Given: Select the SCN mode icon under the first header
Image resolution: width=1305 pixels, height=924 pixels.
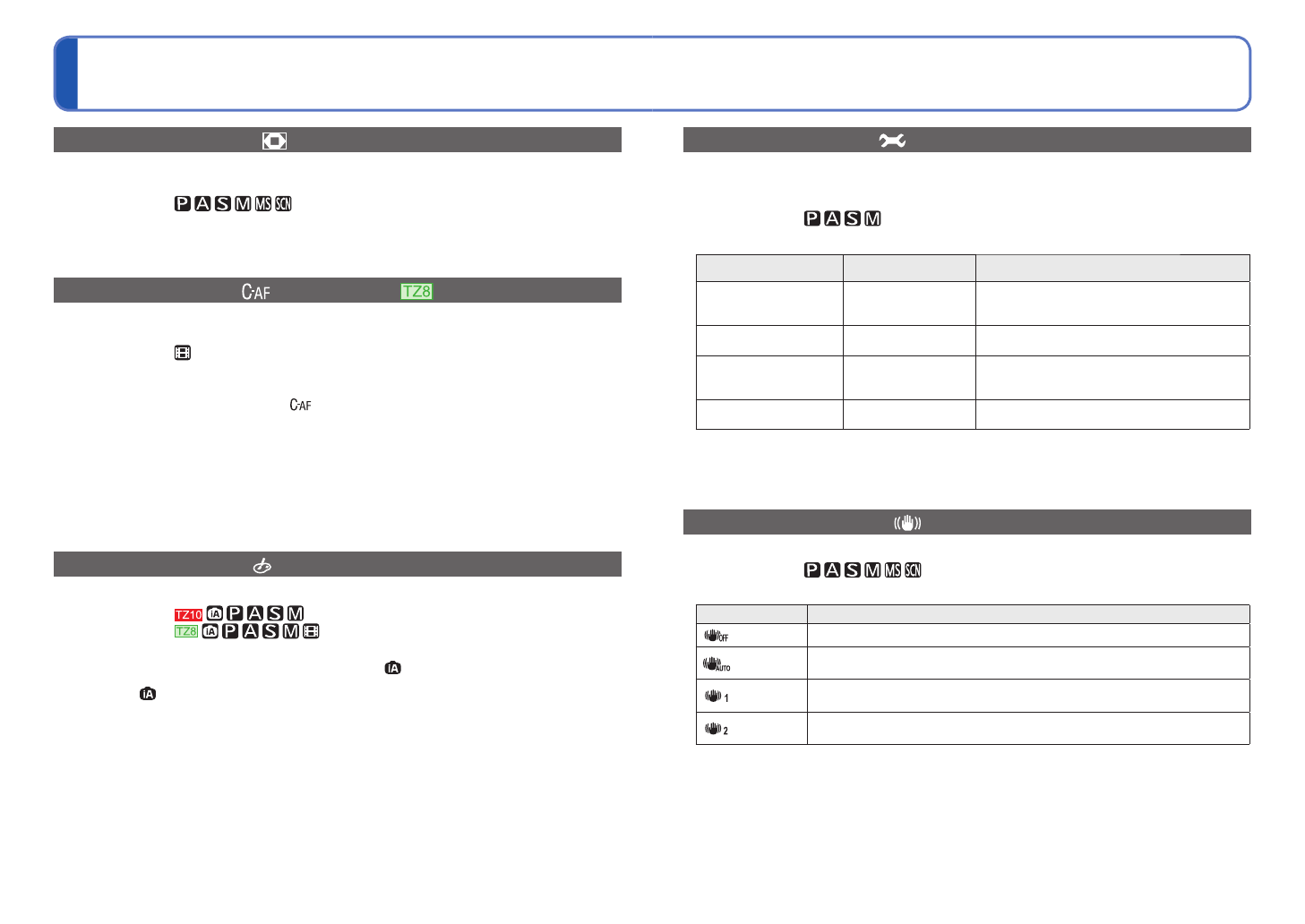Looking at the screenshot, I should [x=283, y=204].
